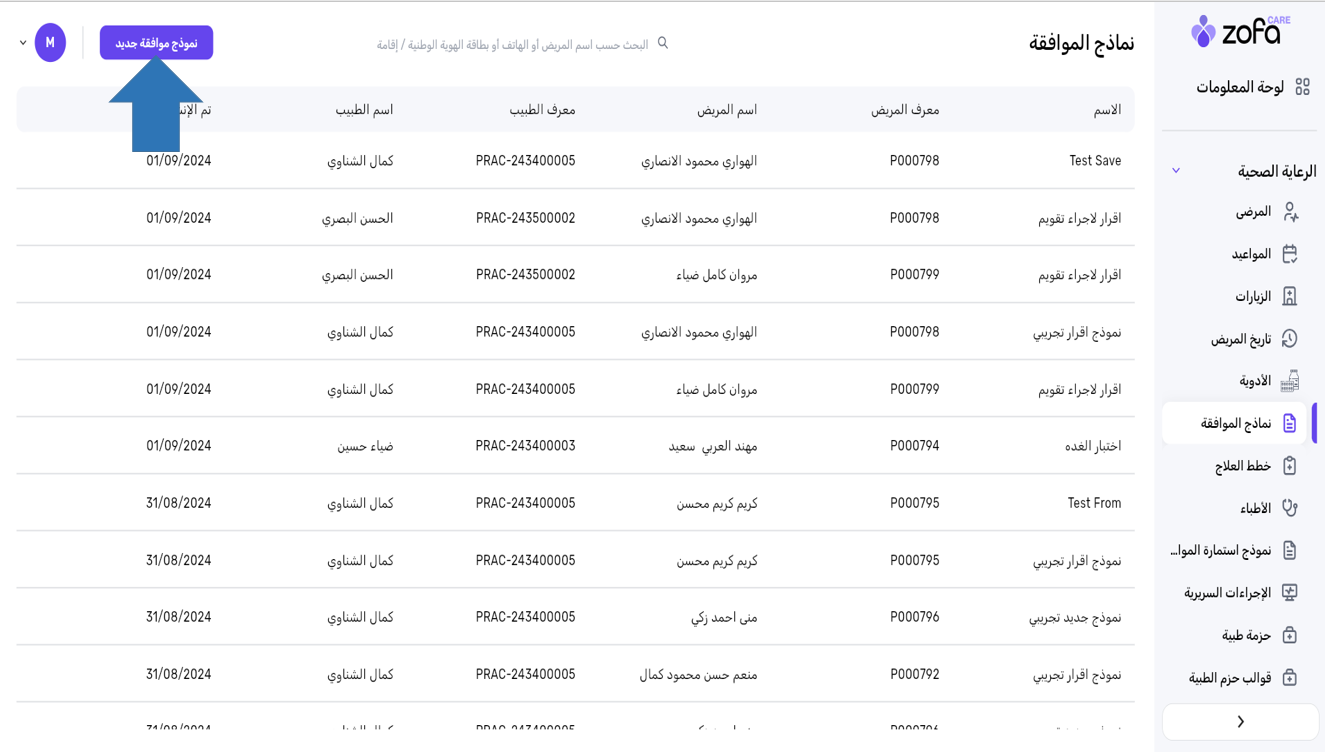1325x752 pixels.
Task: Select the doctors (الأطباء) stethoscope icon
Action: (1290, 508)
